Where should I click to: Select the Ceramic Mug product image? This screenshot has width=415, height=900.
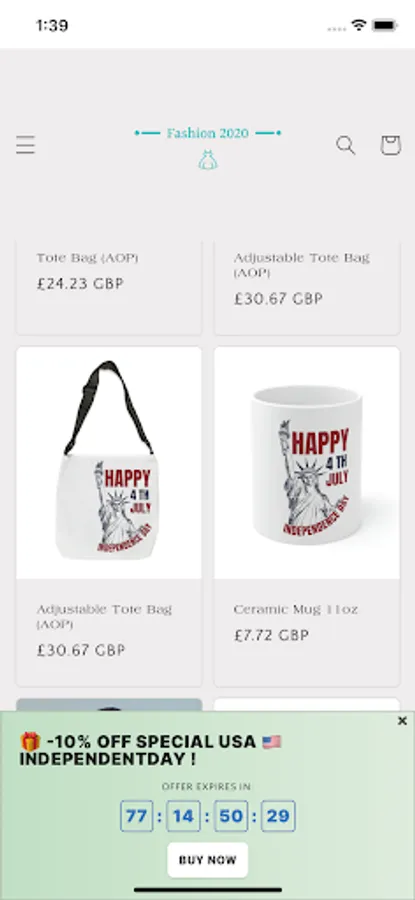(307, 463)
